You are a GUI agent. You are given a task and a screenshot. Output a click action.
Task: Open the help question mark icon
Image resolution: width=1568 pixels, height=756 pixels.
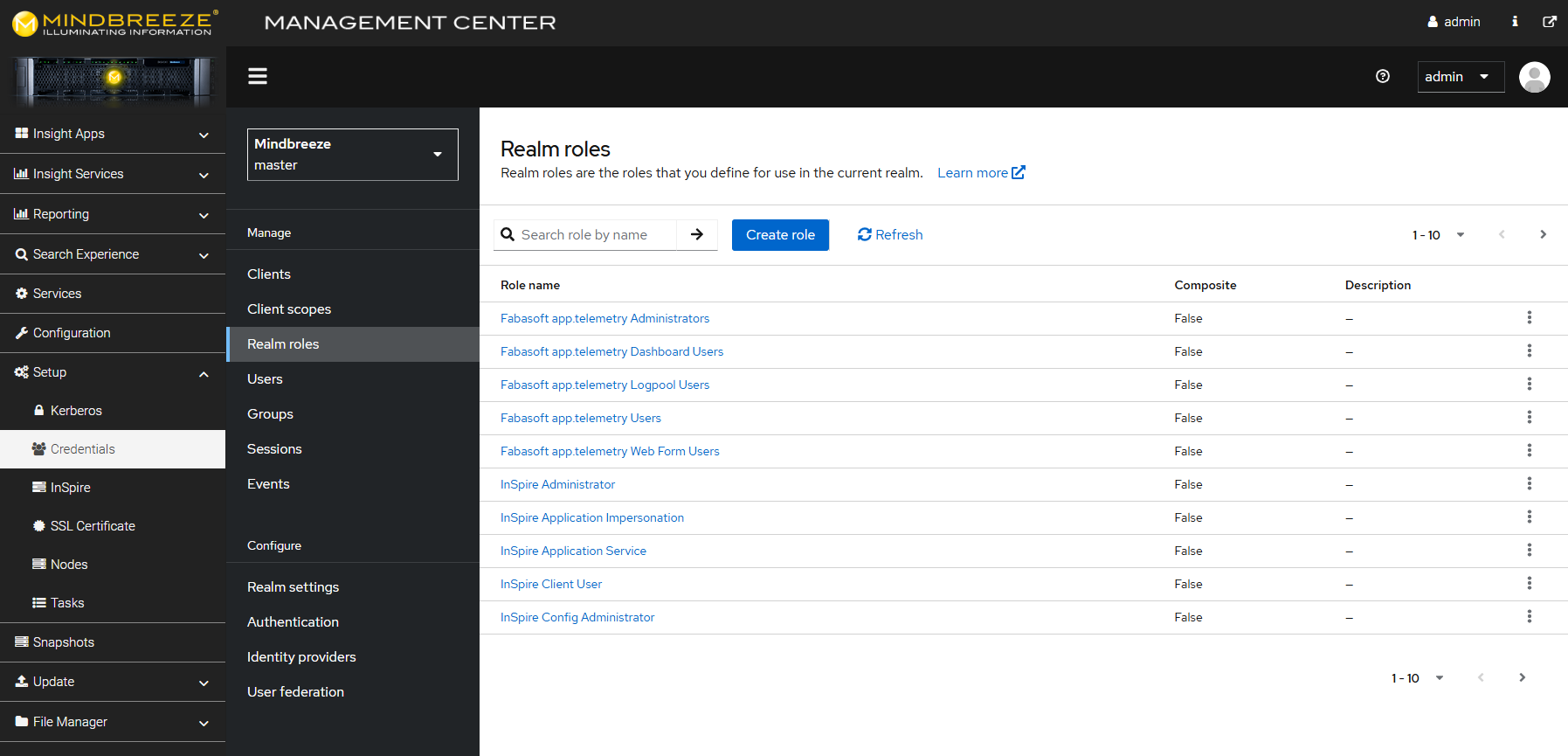point(1383,77)
